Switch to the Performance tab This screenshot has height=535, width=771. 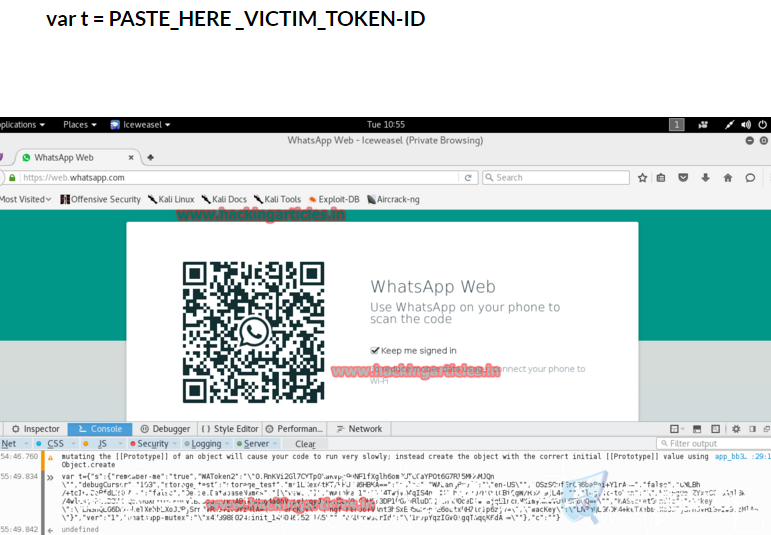(x=295, y=429)
